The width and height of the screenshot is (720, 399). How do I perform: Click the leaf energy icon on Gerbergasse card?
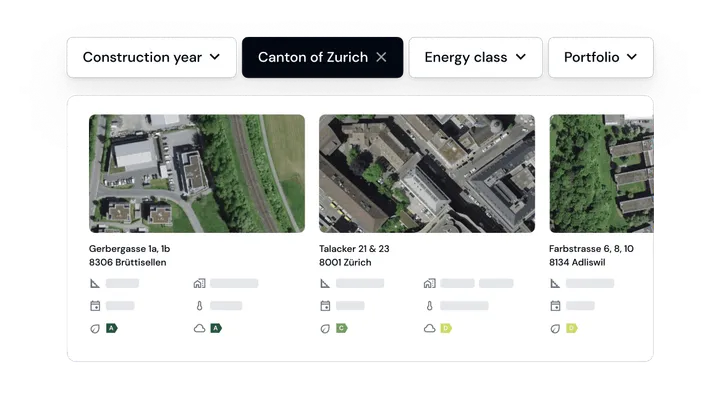pos(95,328)
